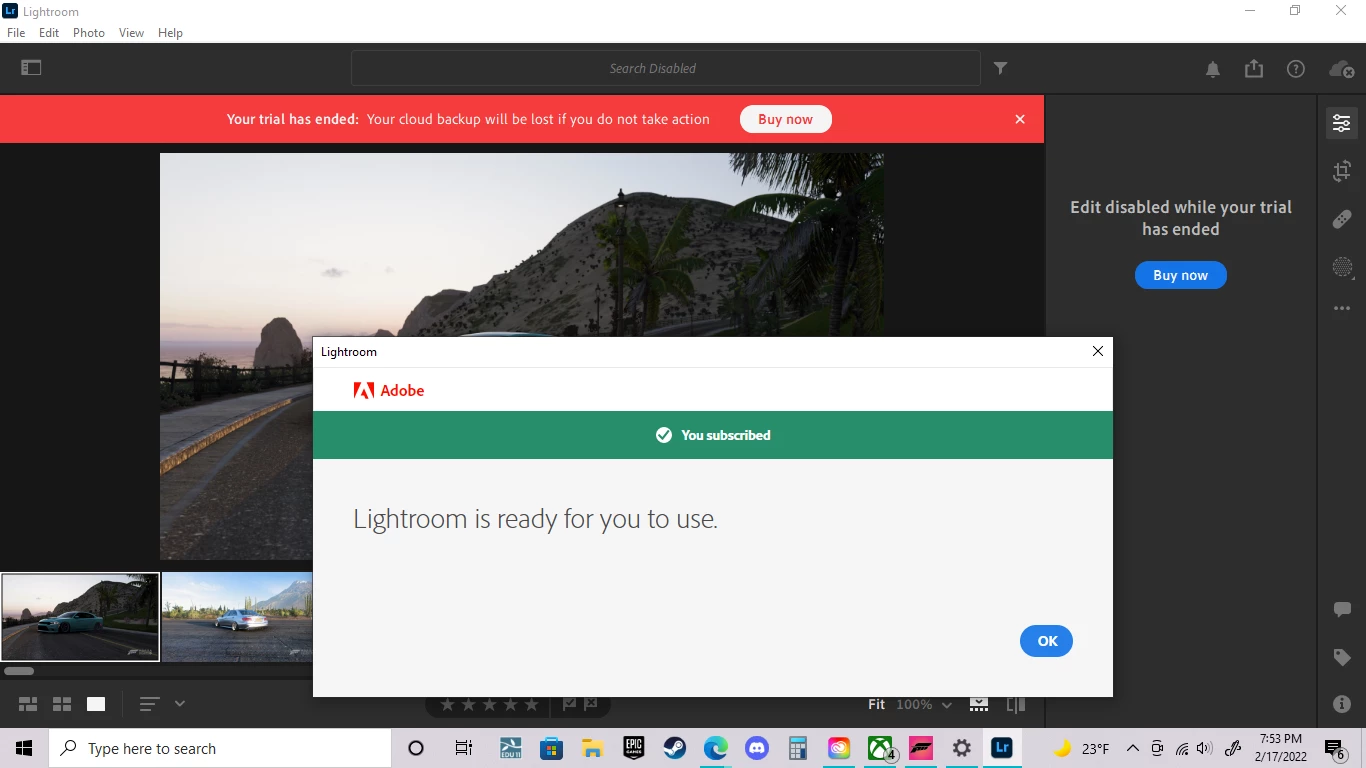The height and width of the screenshot is (768, 1366).
Task: Toggle the show original compare icon
Action: click(1016, 704)
